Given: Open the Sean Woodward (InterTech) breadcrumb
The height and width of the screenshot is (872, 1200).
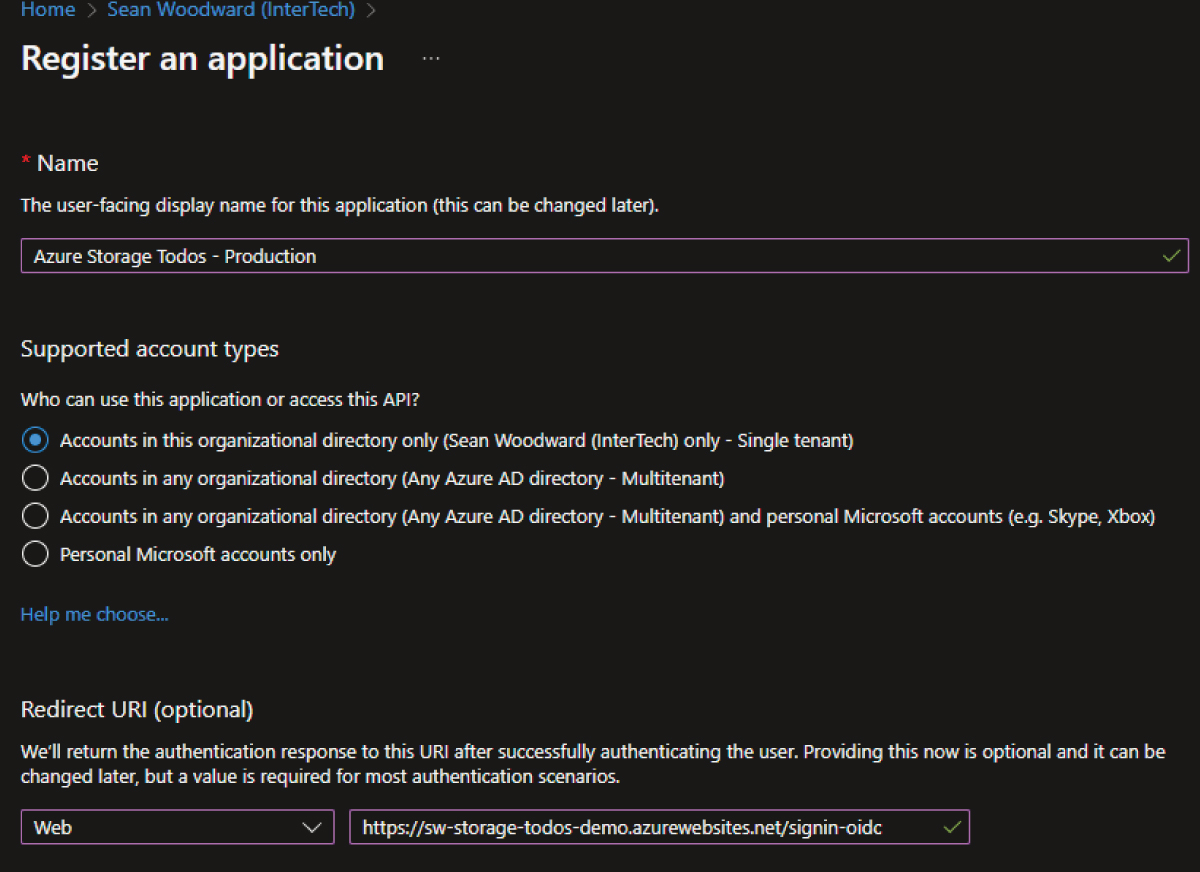Looking at the screenshot, I should point(231,10).
